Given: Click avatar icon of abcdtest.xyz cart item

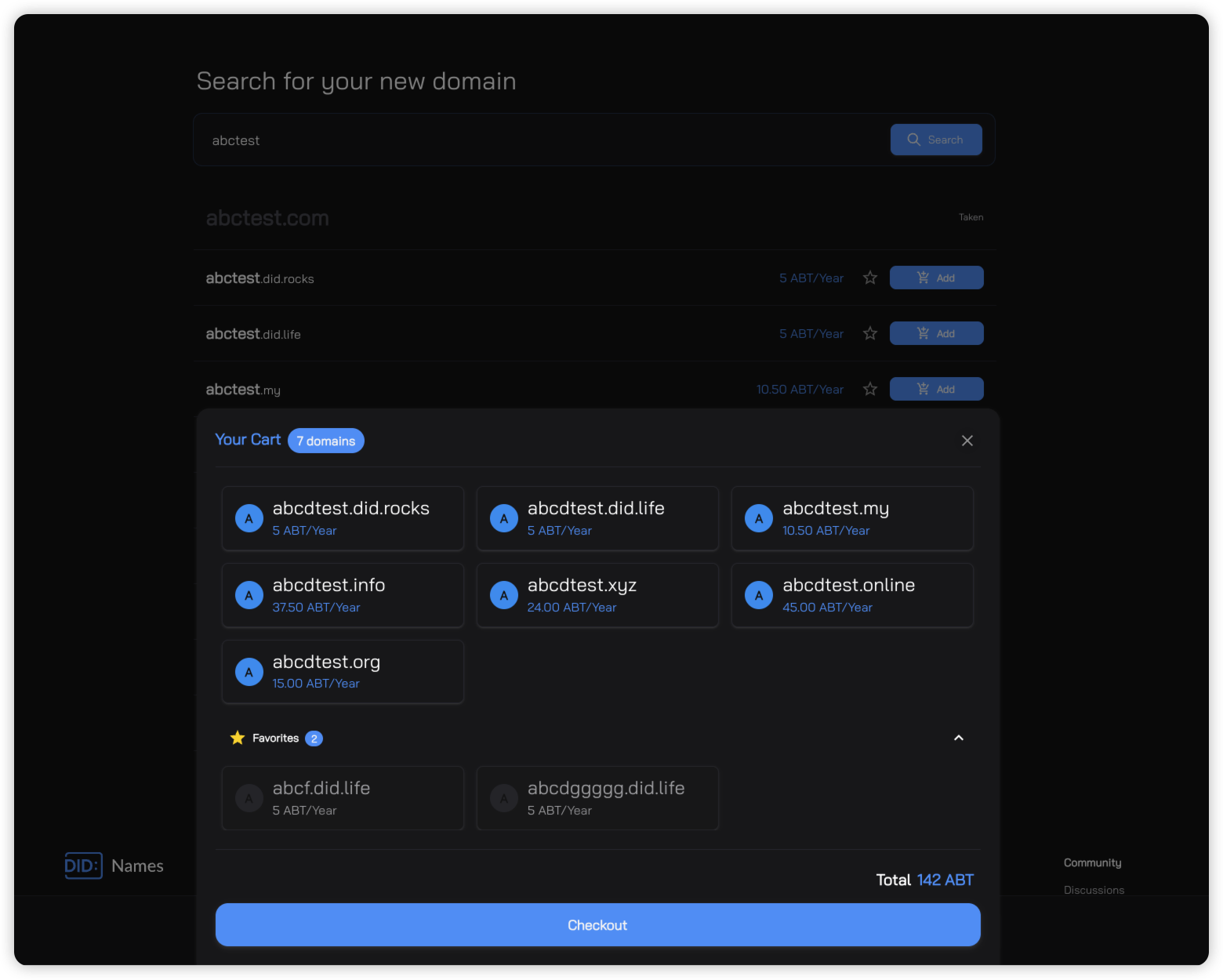Looking at the screenshot, I should pos(504,595).
